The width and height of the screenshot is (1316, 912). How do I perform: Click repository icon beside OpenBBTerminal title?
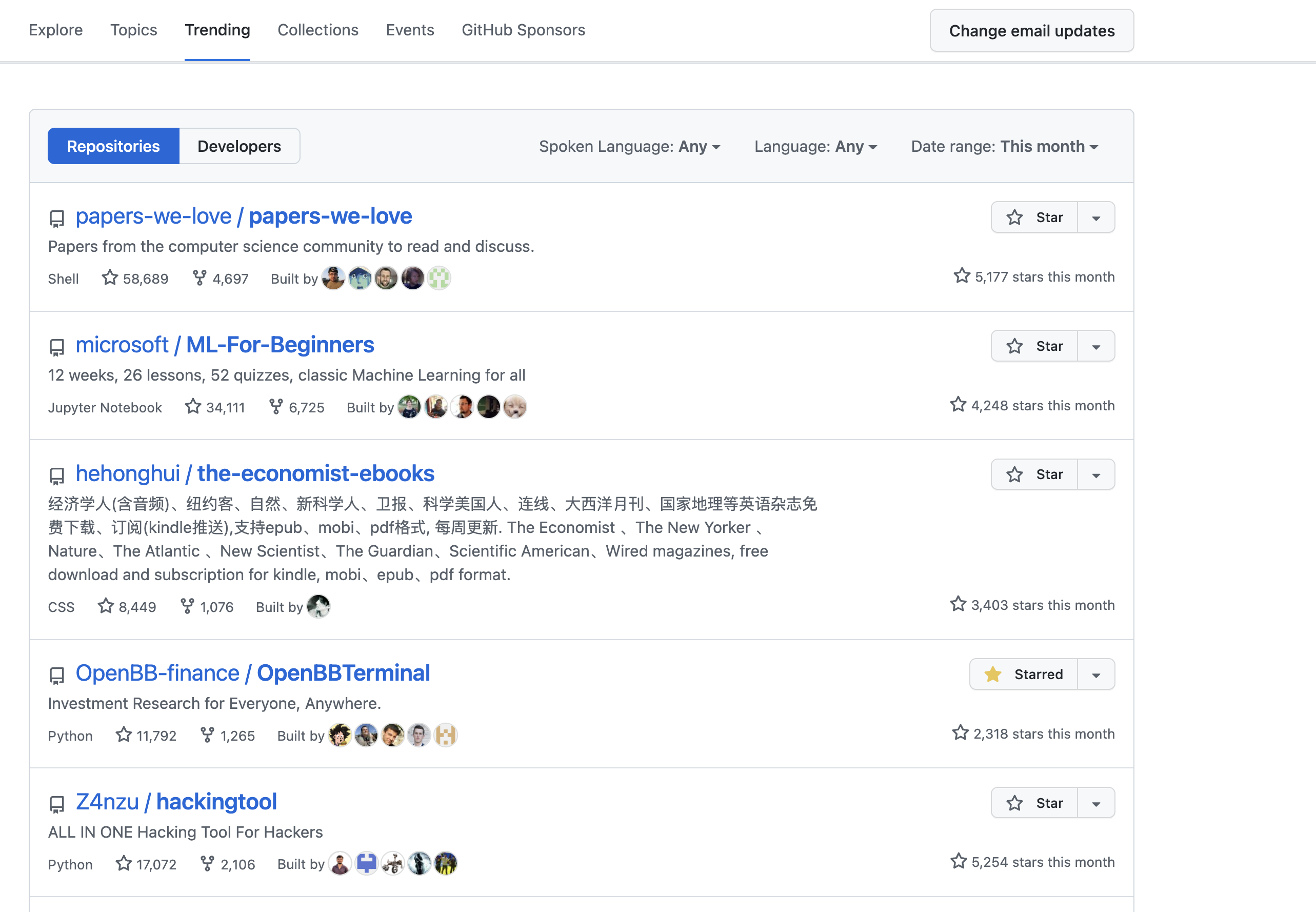tap(57, 675)
